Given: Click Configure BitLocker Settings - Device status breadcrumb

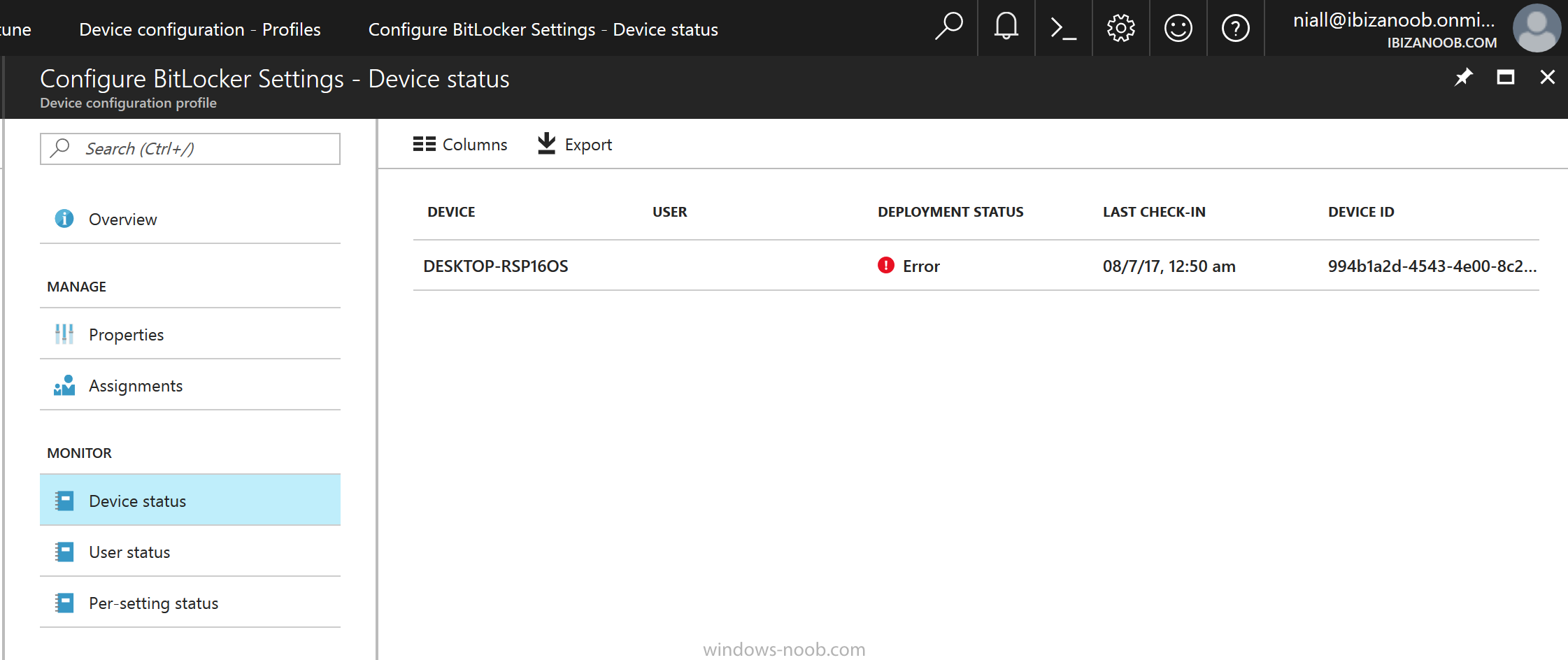Looking at the screenshot, I should pyautogui.click(x=543, y=29).
